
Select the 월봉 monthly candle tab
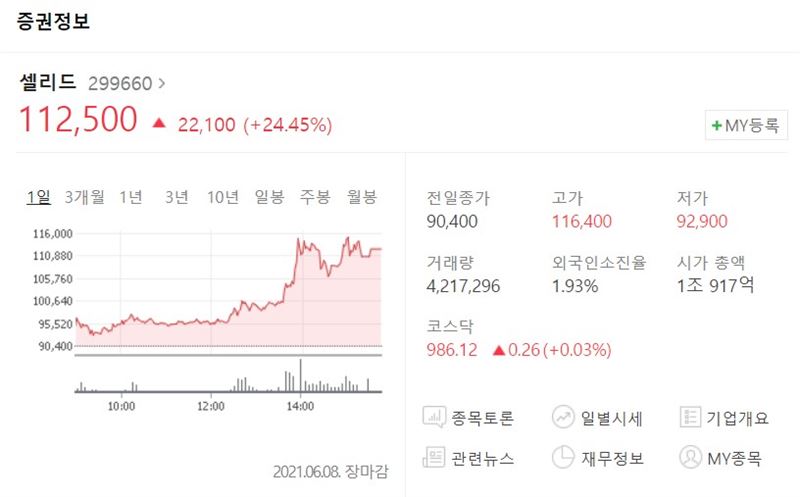(361, 197)
